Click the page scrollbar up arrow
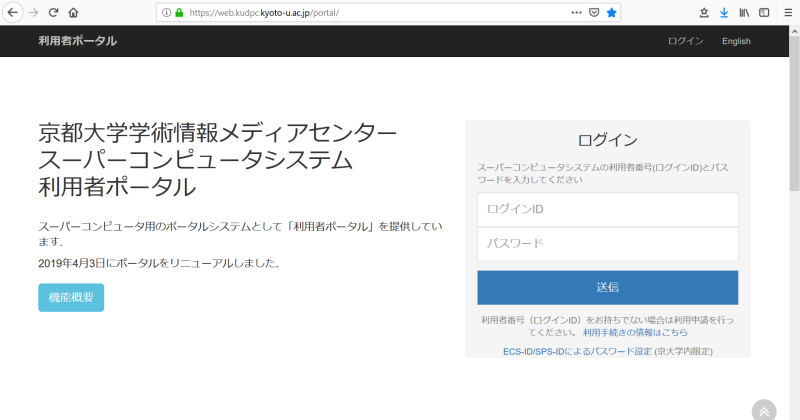800x420 pixels. (794, 31)
